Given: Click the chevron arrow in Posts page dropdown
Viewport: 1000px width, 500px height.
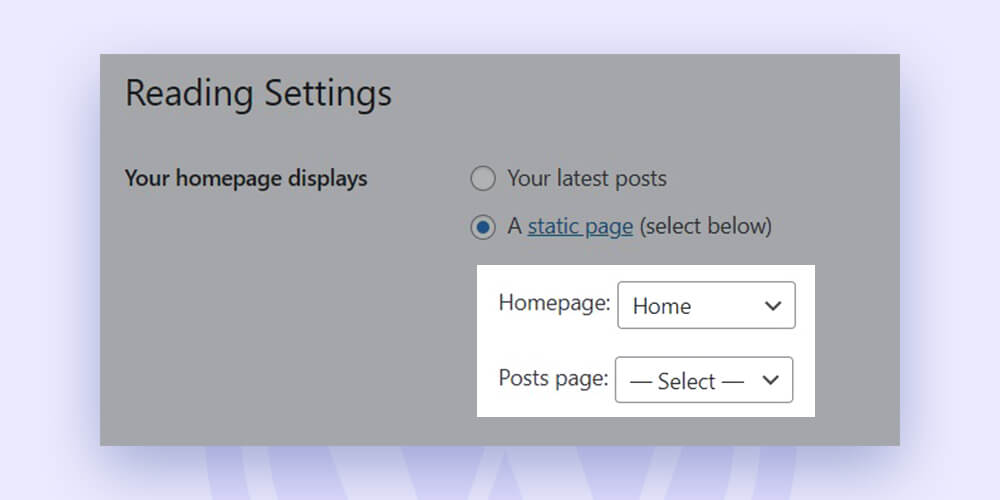Looking at the screenshot, I should tap(770, 380).
